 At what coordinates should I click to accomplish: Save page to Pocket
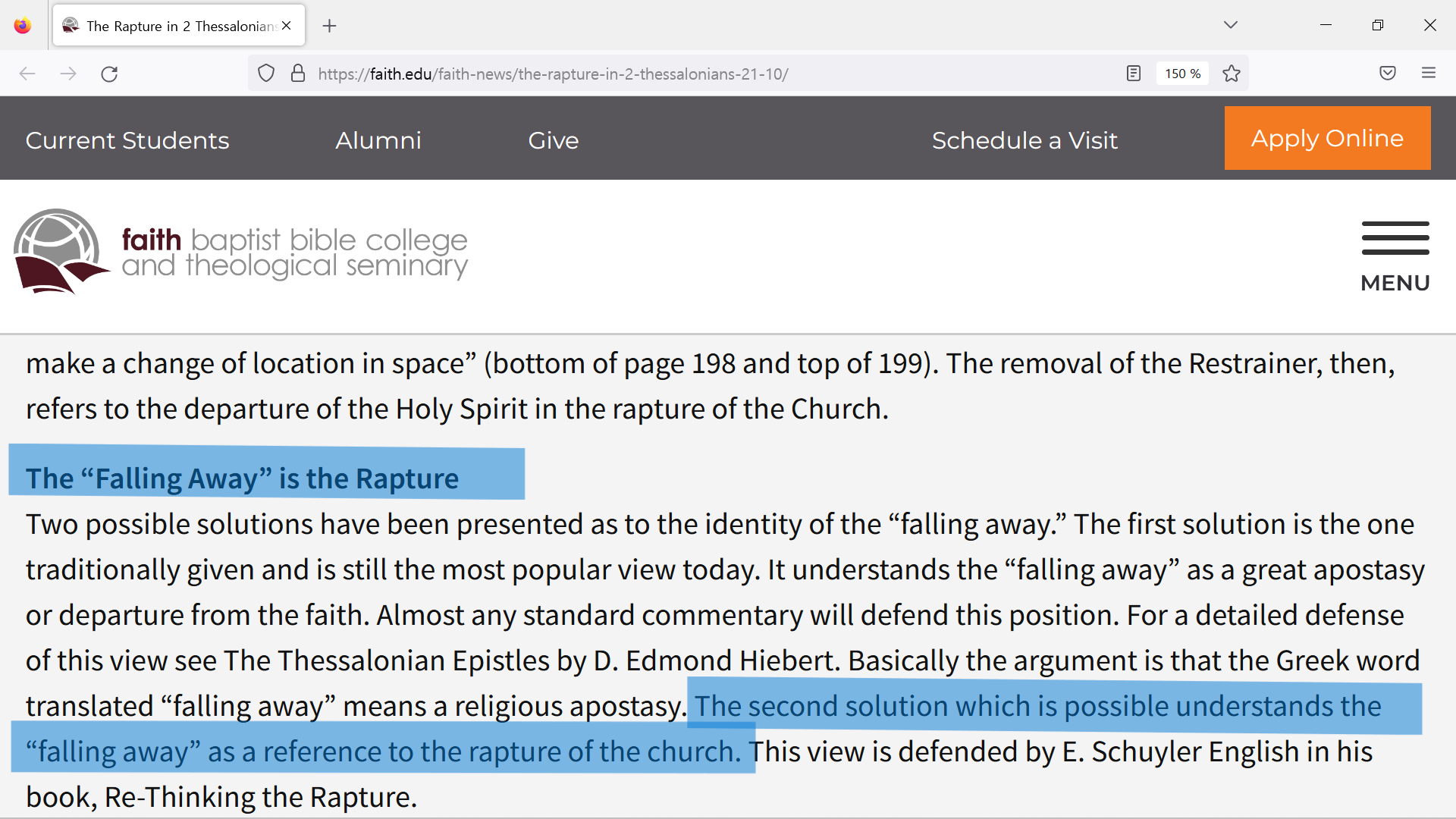tap(1388, 74)
